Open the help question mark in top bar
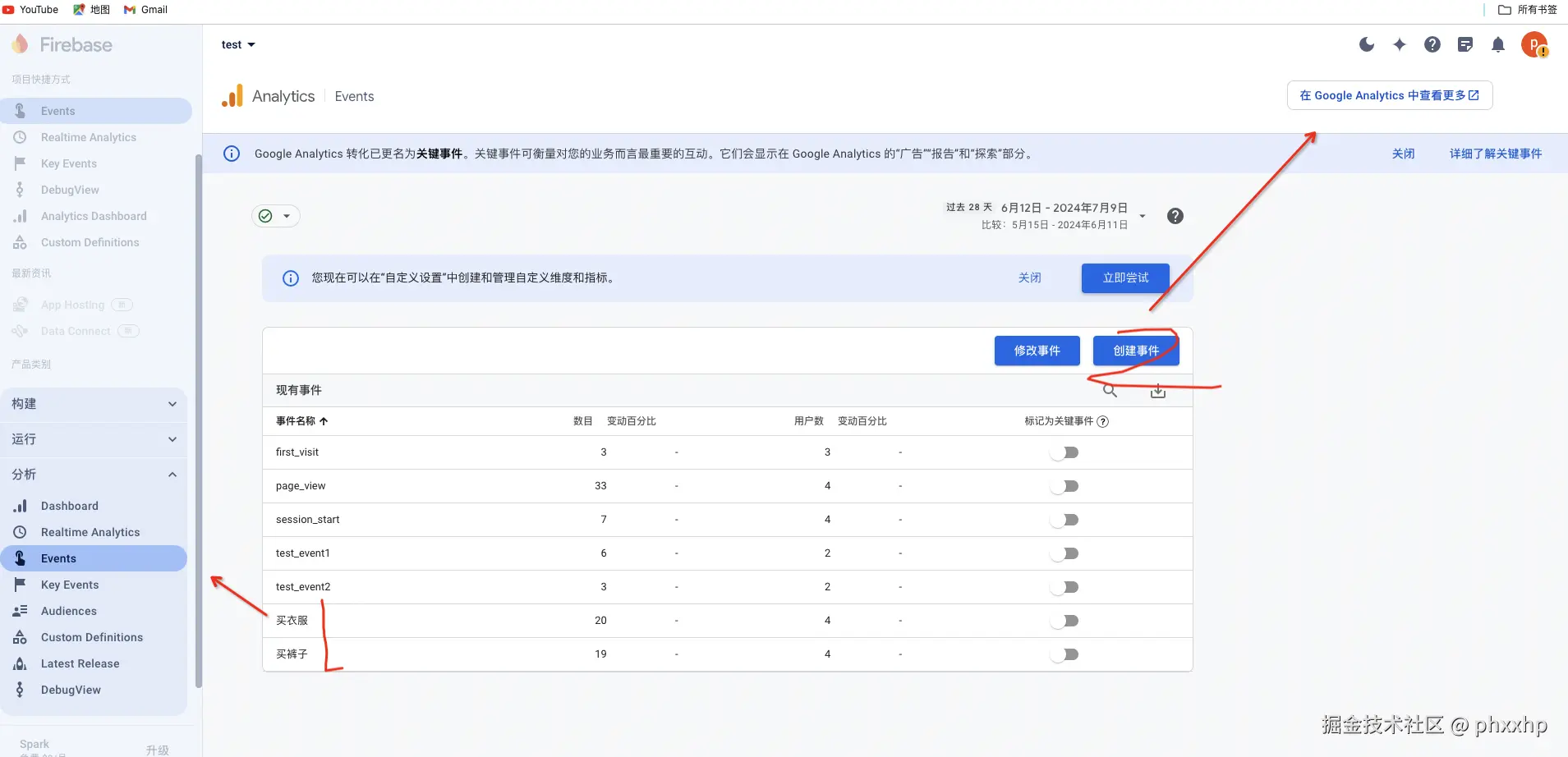 1432,44
